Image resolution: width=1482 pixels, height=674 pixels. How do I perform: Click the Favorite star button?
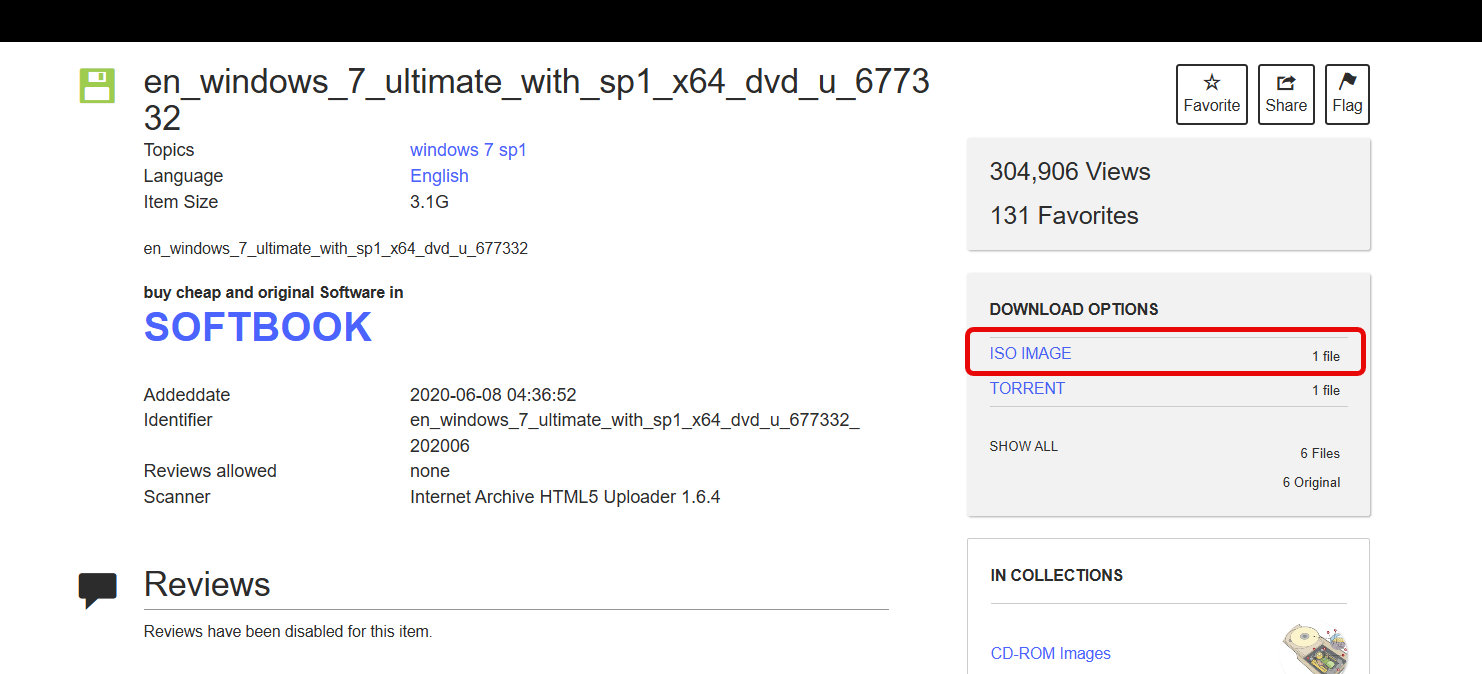point(1211,94)
